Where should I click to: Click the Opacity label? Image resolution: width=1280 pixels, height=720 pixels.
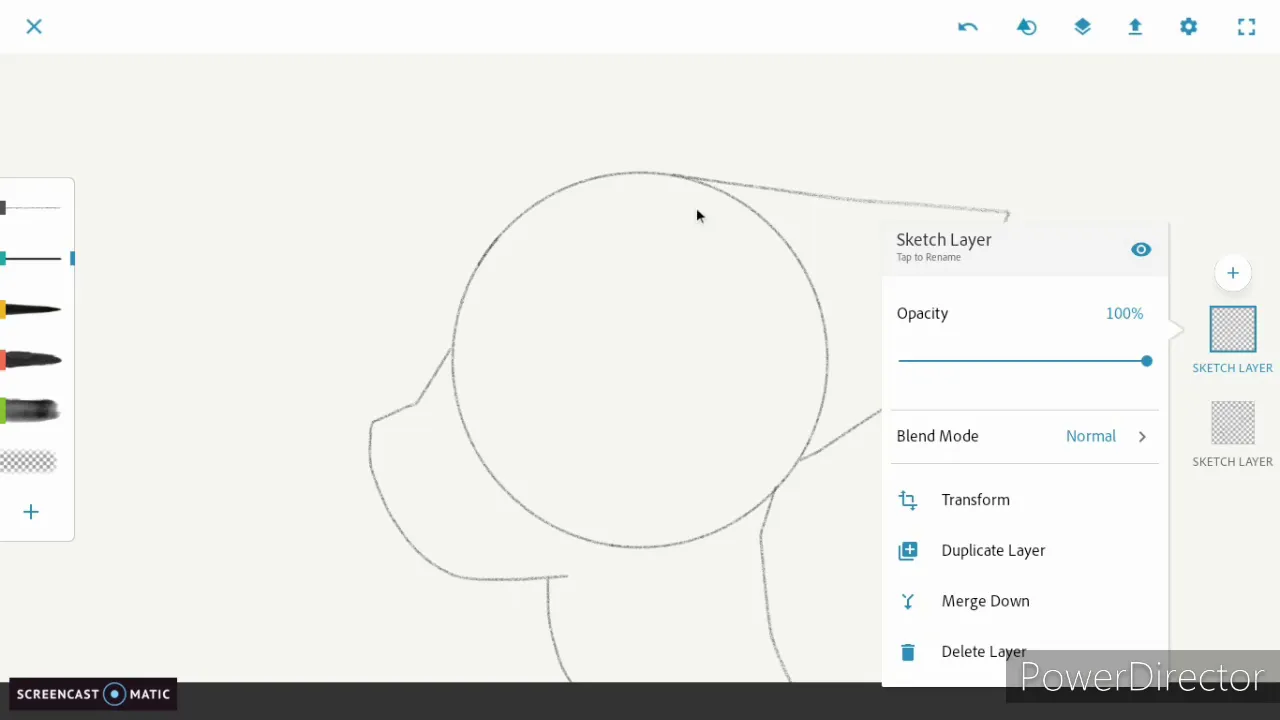tap(922, 314)
